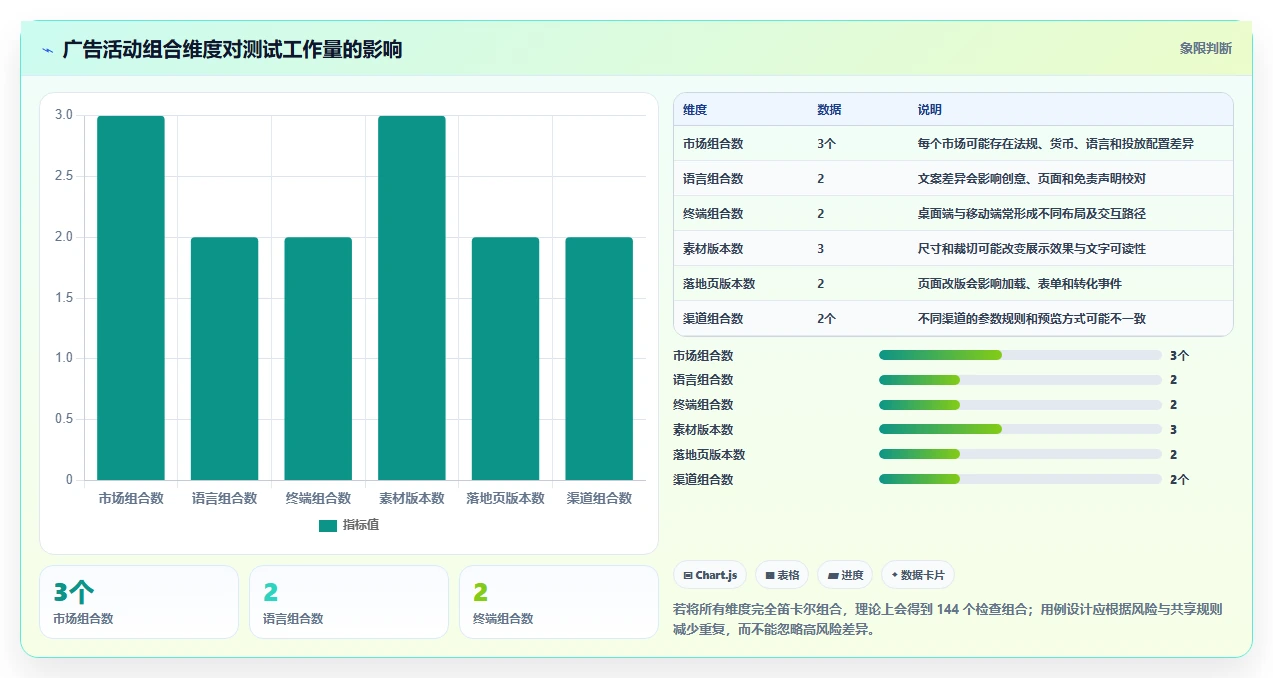Click the description 尺寸和裁切可能改变展示效果与文字可读性

tap(1032, 249)
